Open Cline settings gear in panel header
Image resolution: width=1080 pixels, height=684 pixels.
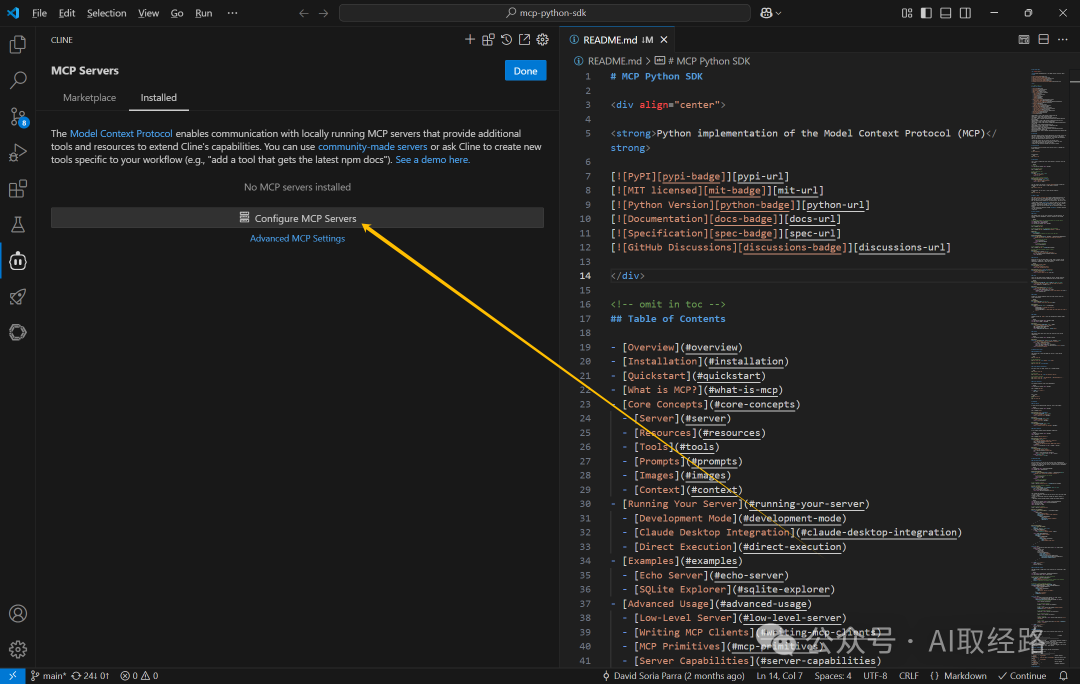[543, 40]
